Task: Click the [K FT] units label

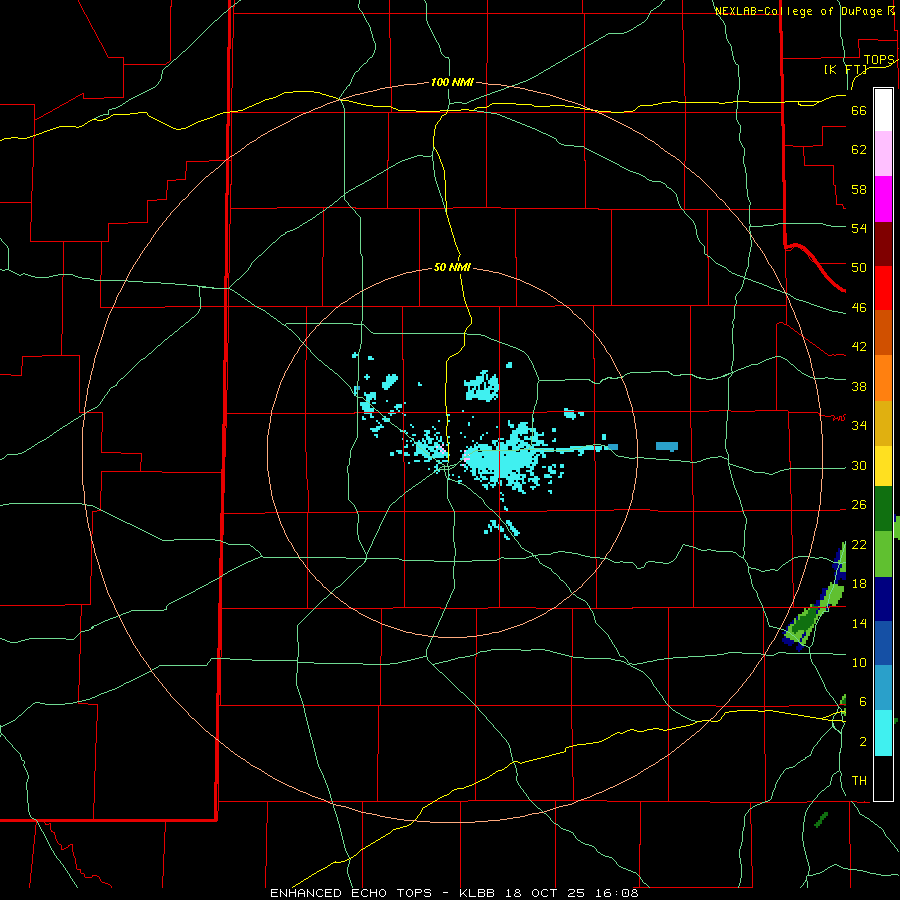Action: coord(845,69)
